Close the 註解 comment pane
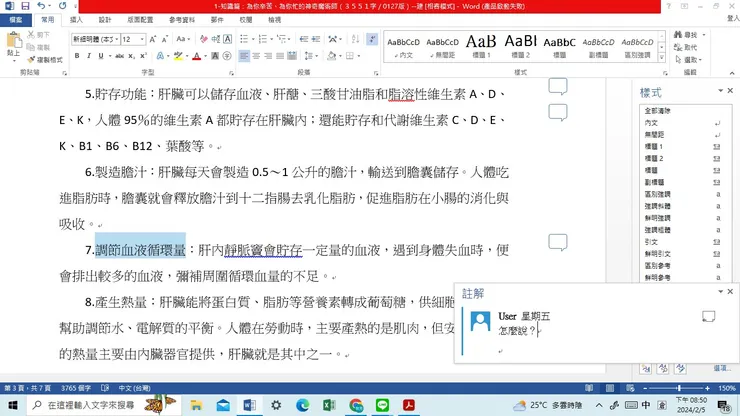Viewport: 740px width, 416px height. click(730, 291)
